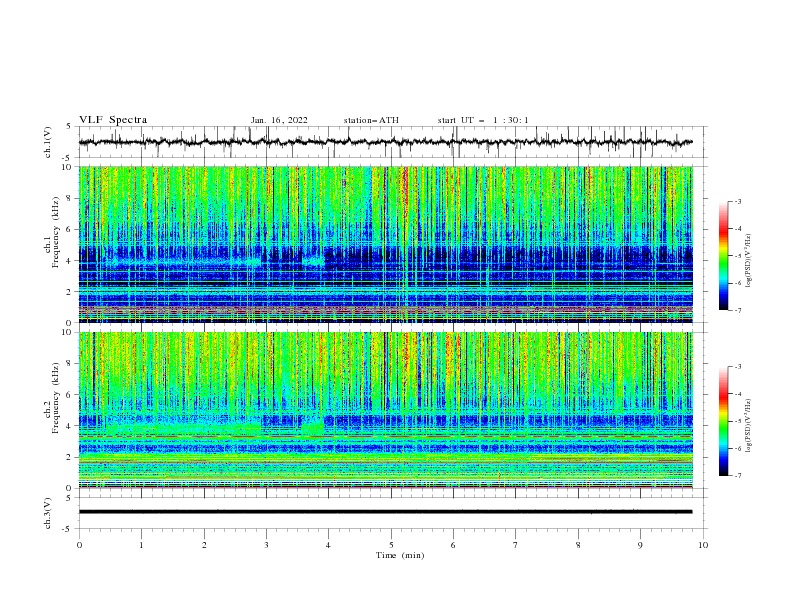Image resolution: width=792 pixels, height=612 pixels.
Task: Click the ch.1 spectrogram panel
Action: tap(386, 244)
